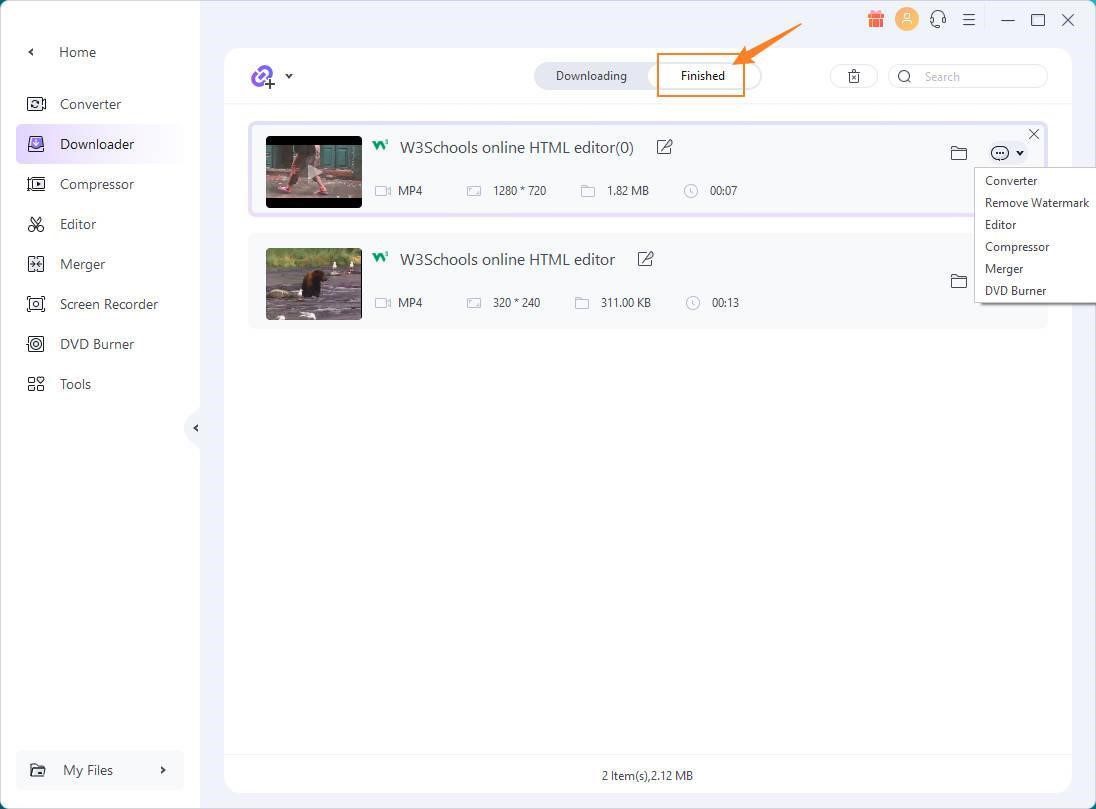Play the first W3Schools video thumbnail
1096x809 pixels.
(x=313, y=171)
